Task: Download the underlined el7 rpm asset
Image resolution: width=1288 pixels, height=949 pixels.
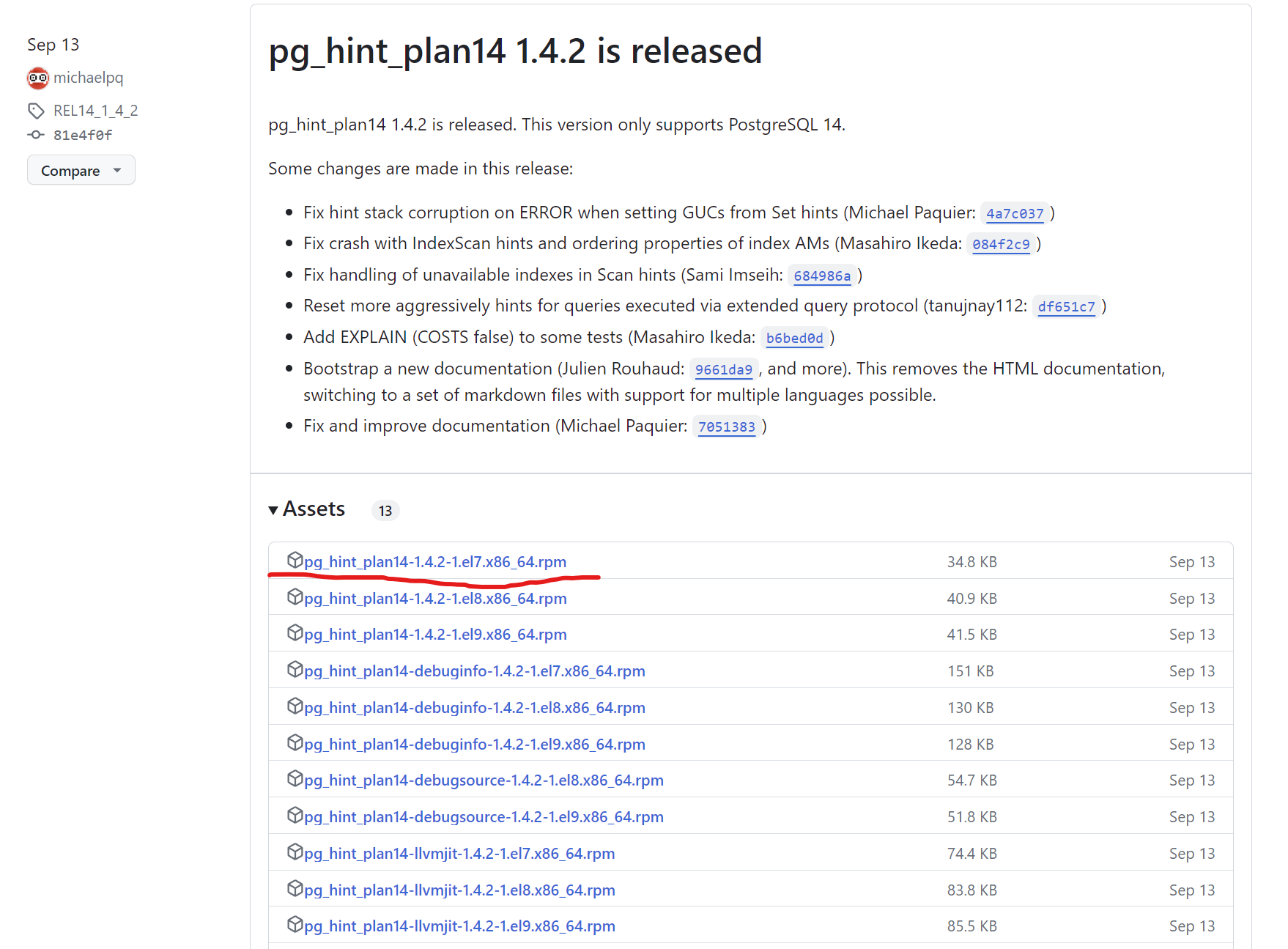Action: click(435, 561)
